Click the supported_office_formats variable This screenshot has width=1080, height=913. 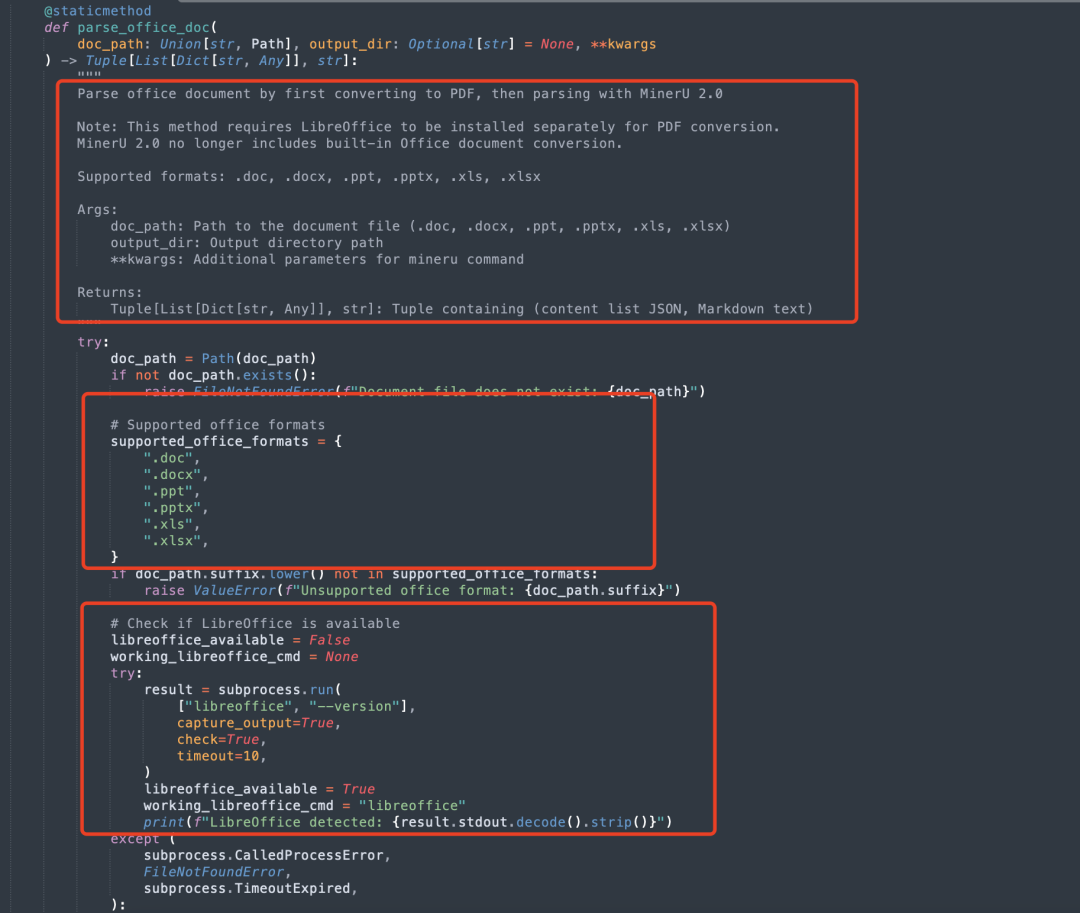[209, 441]
